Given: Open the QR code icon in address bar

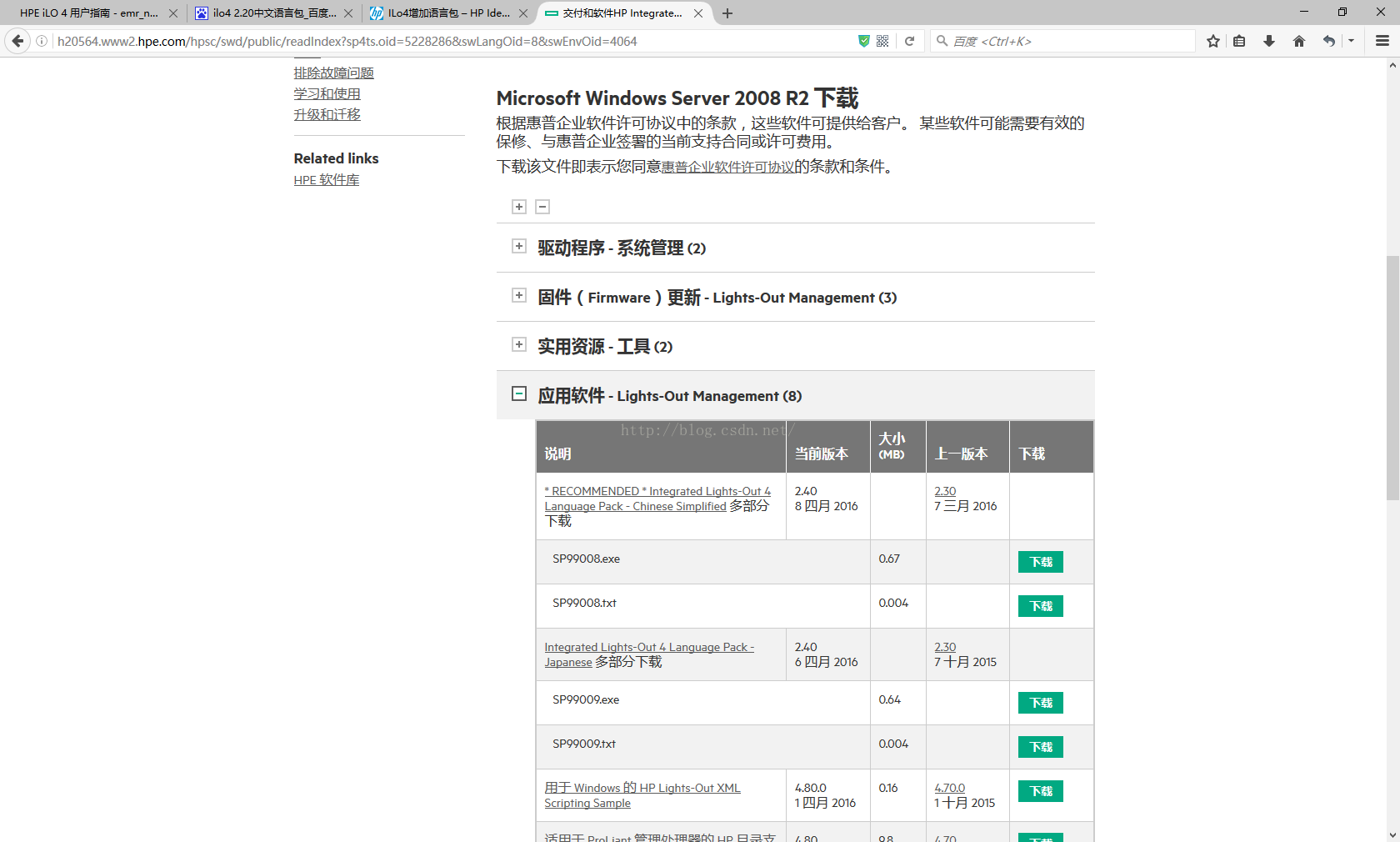Looking at the screenshot, I should (x=882, y=41).
